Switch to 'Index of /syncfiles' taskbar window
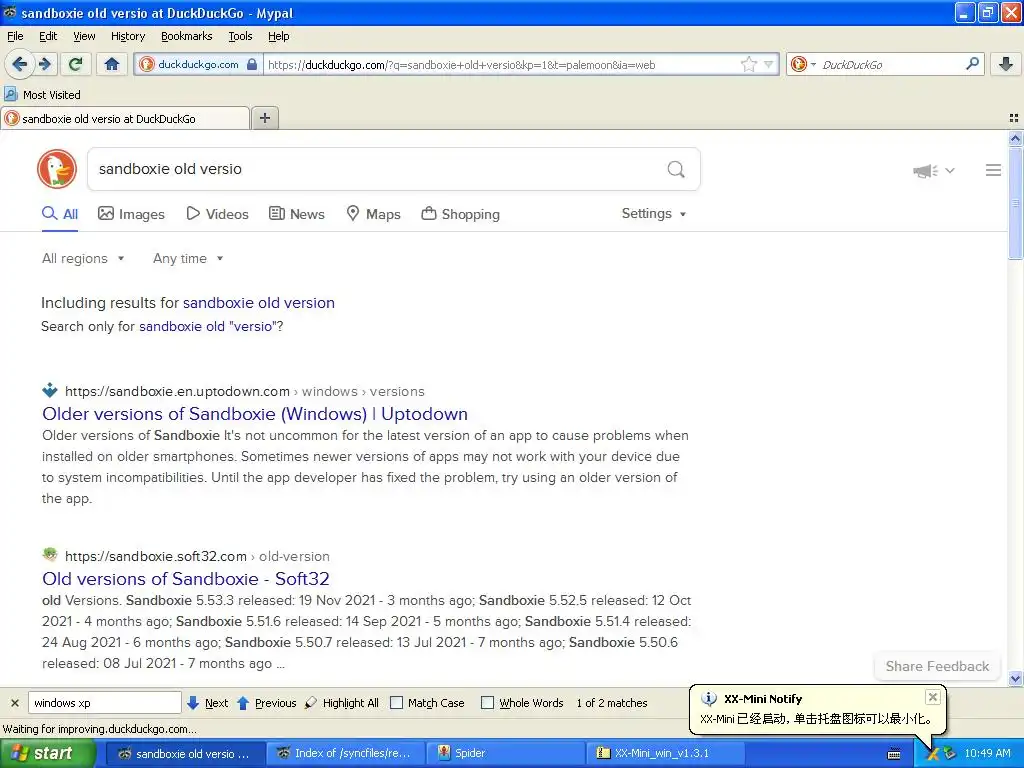 345,754
